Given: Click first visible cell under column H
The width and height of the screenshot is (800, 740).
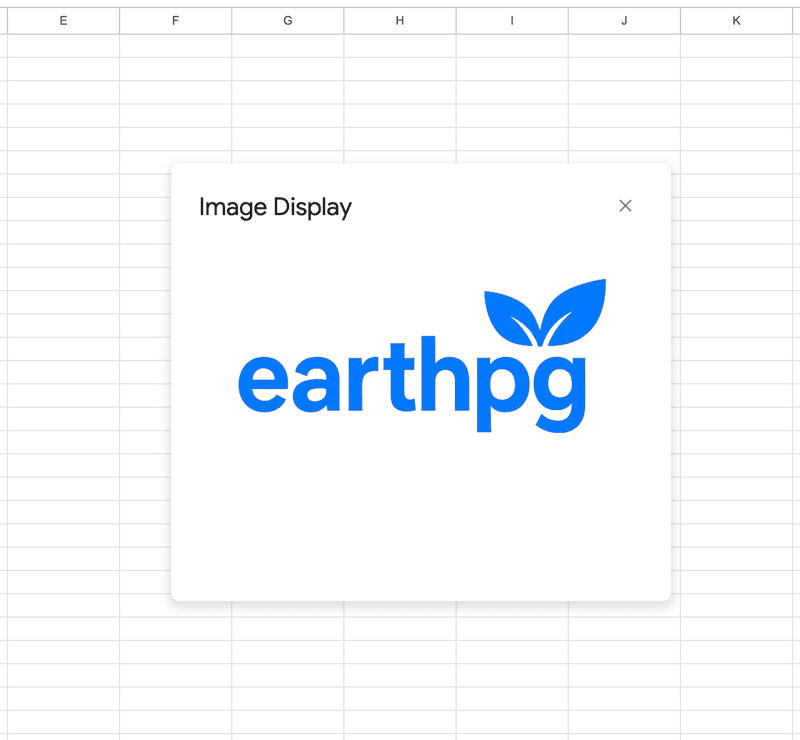Looking at the screenshot, I should point(400,46).
